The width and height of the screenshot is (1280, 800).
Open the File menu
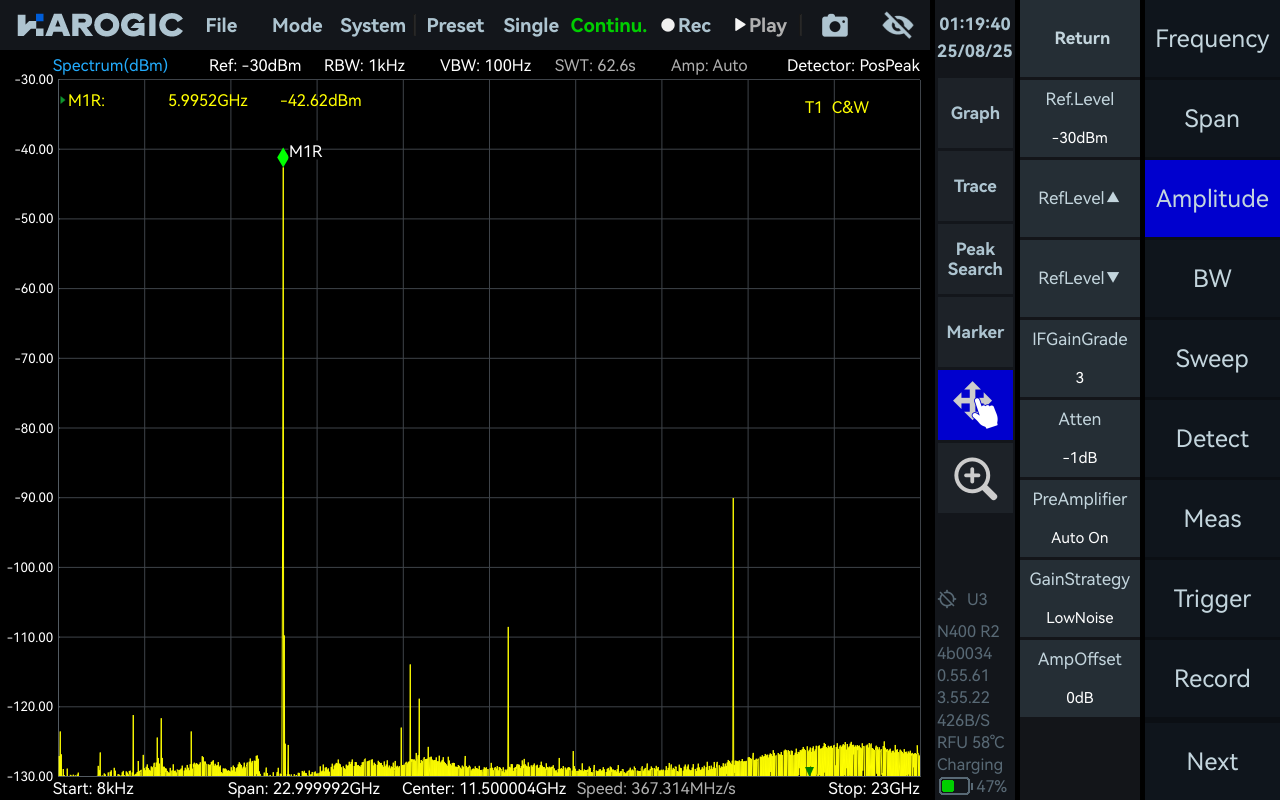point(221,25)
